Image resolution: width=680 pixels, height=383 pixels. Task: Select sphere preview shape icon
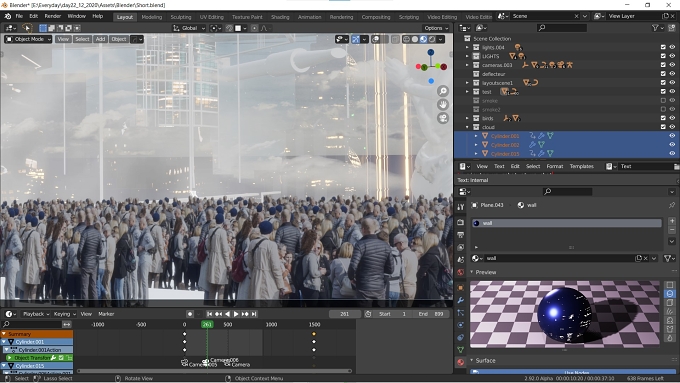(x=670, y=294)
